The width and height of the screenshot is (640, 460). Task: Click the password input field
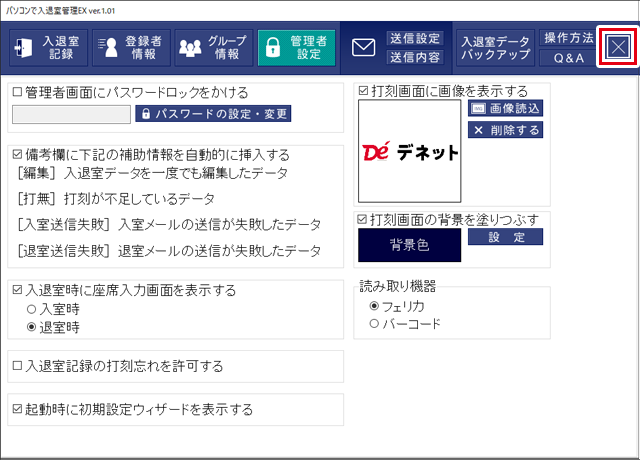pos(71,114)
